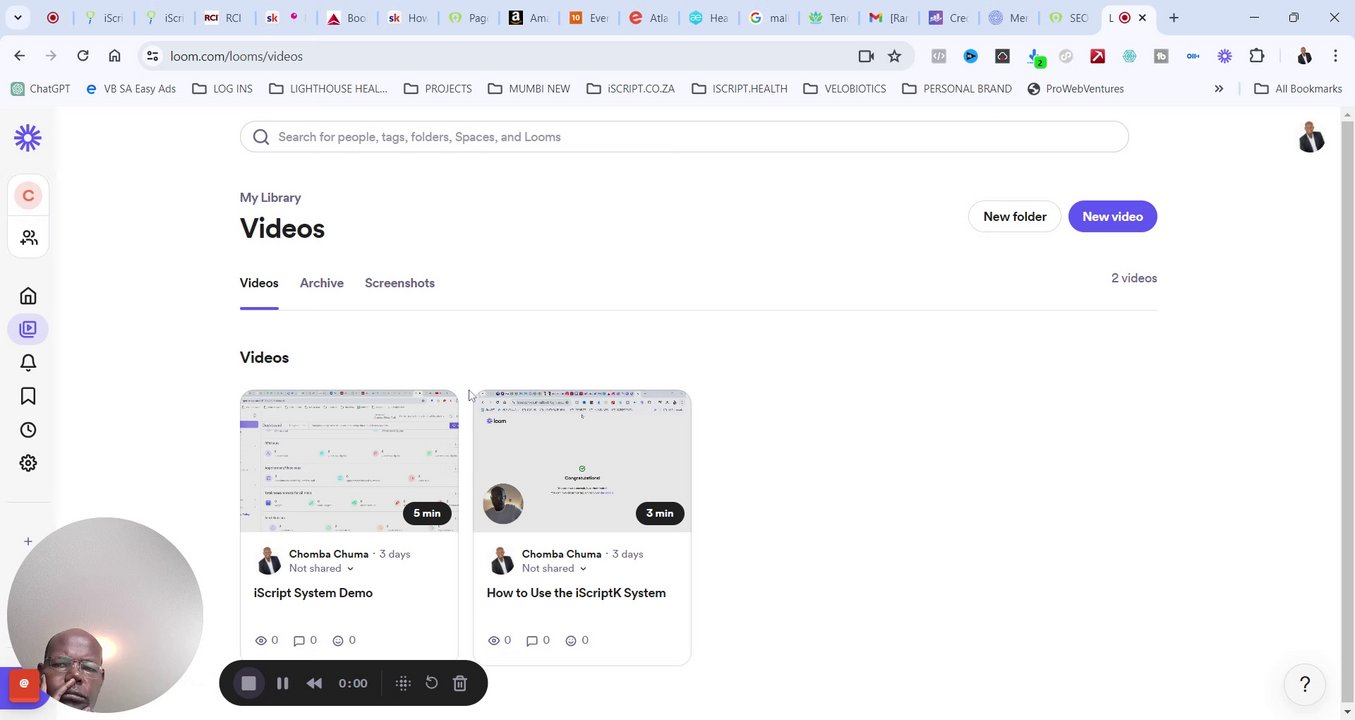Viewport: 1355px width, 720px height.
Task: Open the workspace C avatar
Action: (x=28, y=196)
